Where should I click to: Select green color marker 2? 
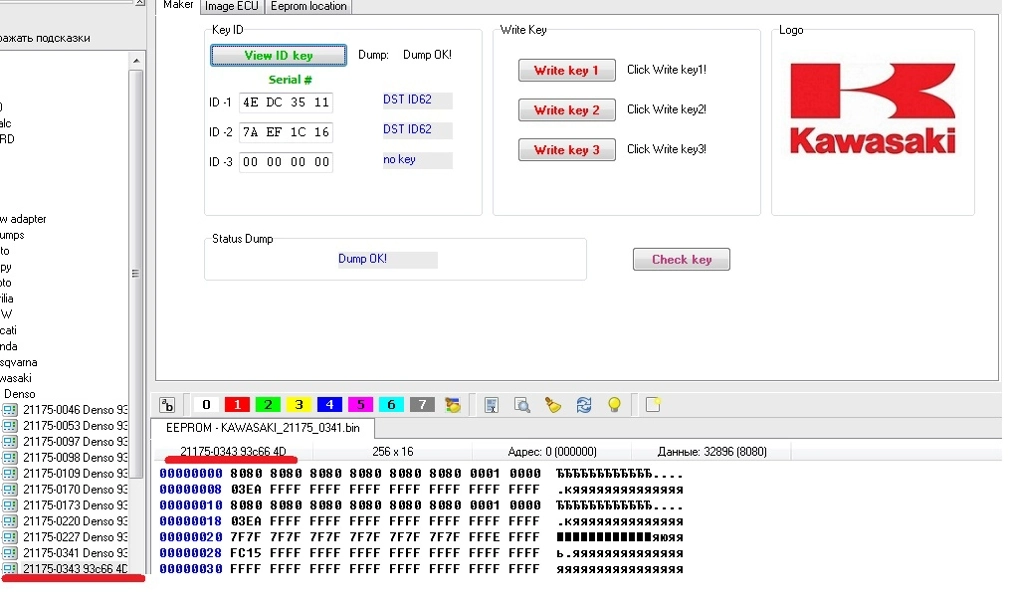click(x=268, y=405)
